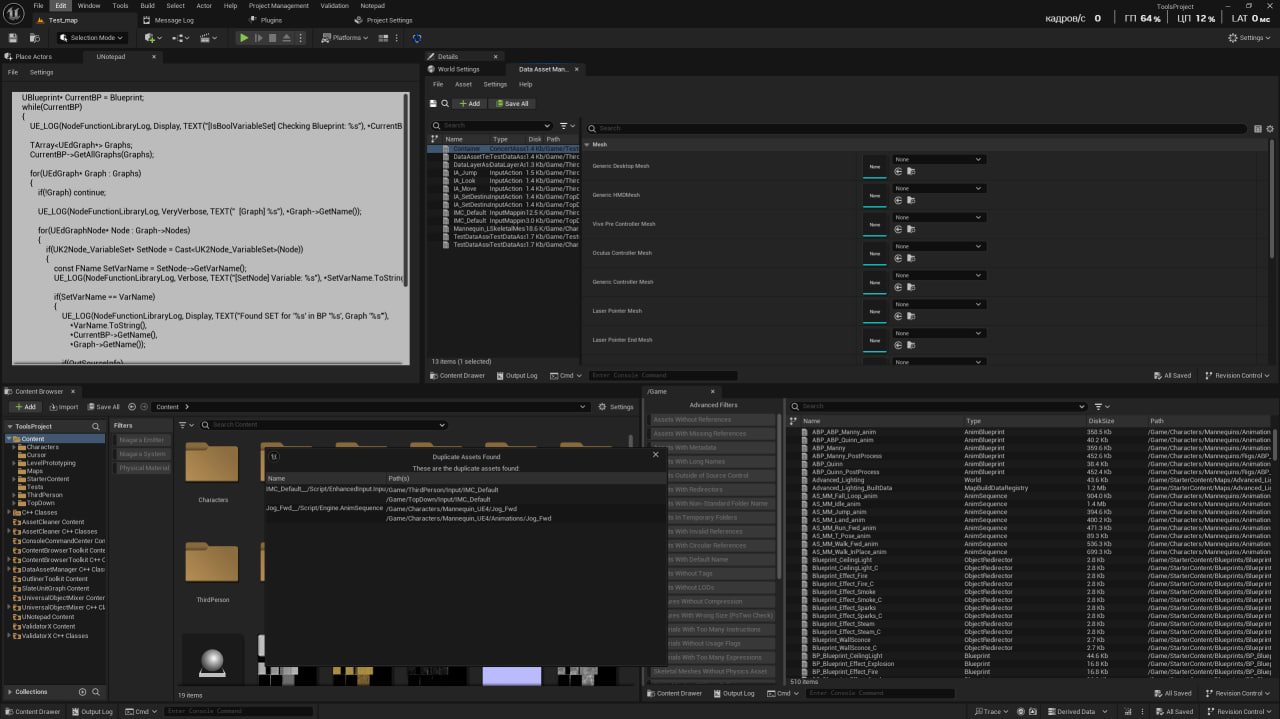Expand the StarterContent folder in tree
1280x719 pixels.
15,479
